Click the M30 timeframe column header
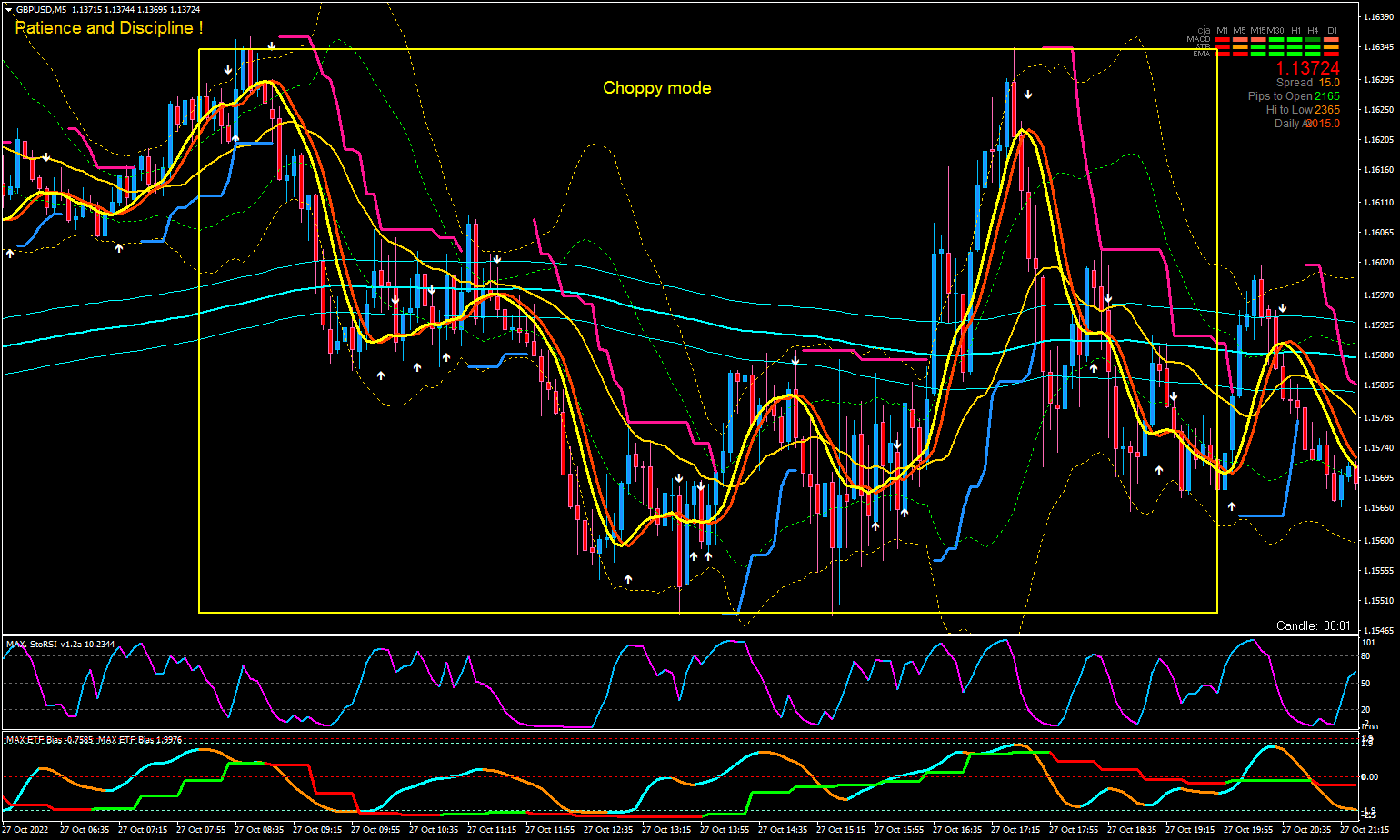 click(x=1276, y=30)
